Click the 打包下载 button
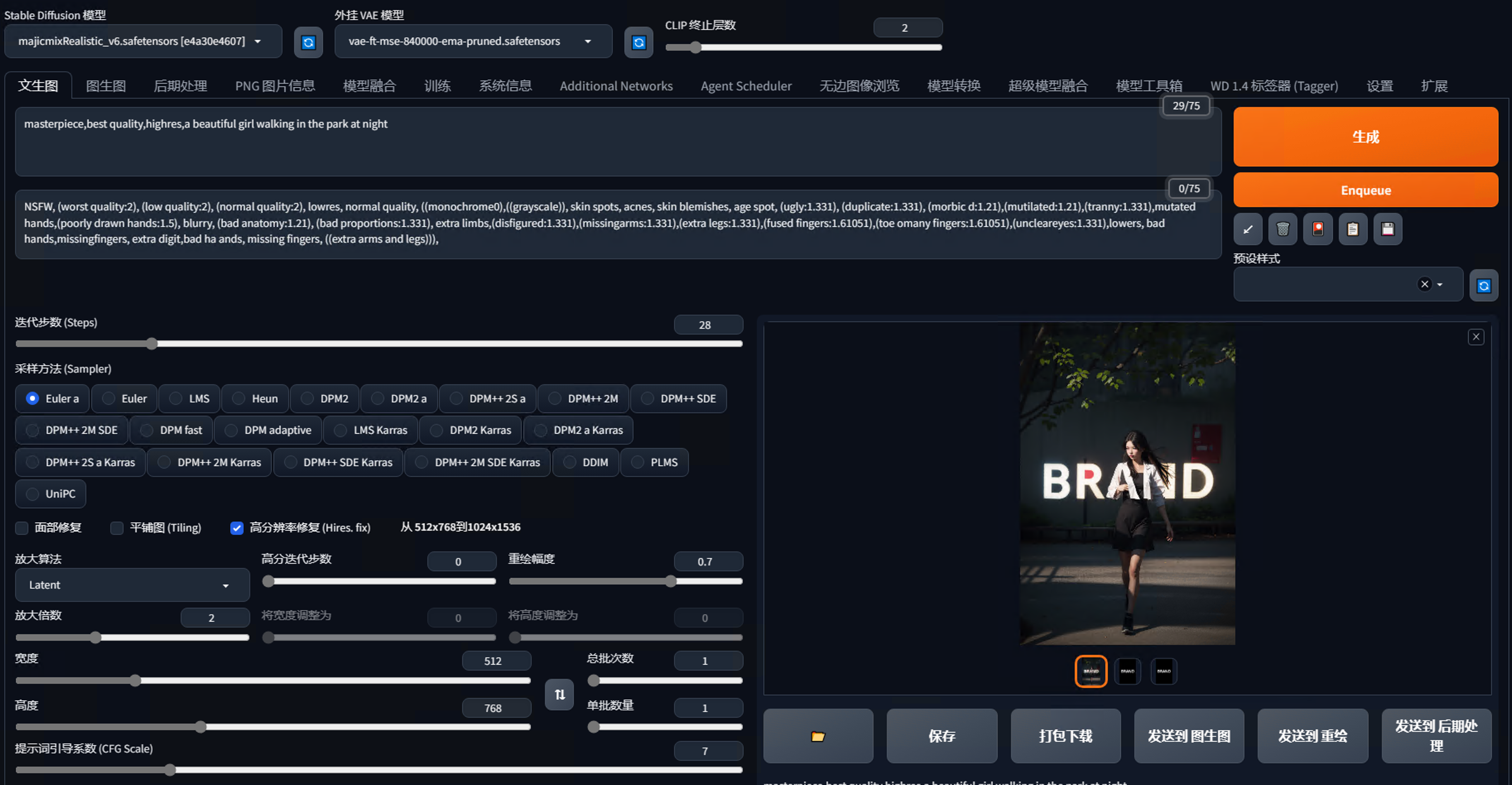The image size is (1512, 785). (x=1066, y=736)
